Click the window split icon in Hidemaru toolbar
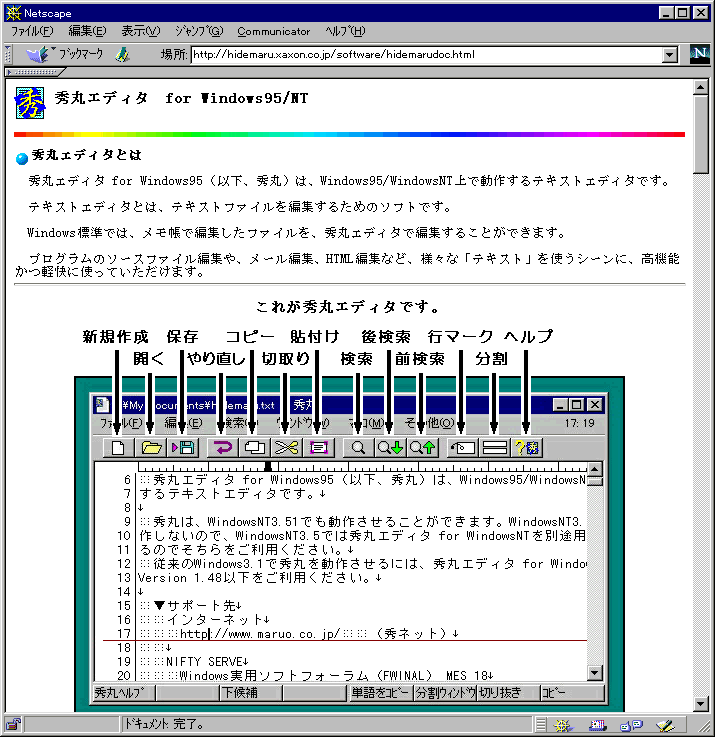The height and width of the screenshot is (737, 715). 494,448
